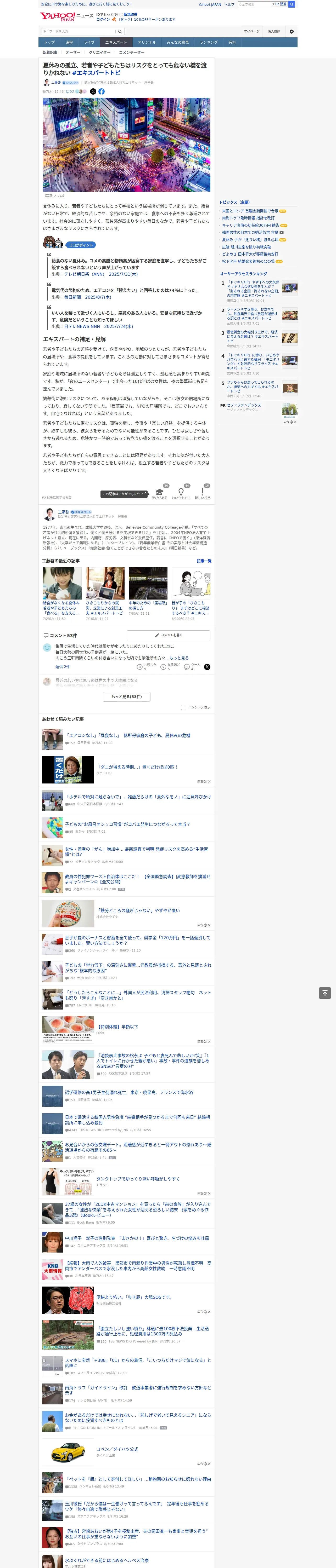The image size is (336, 1568).
Task: Open thumbnail of 中年のための「居場所」 article
Action: pos(148,583)
